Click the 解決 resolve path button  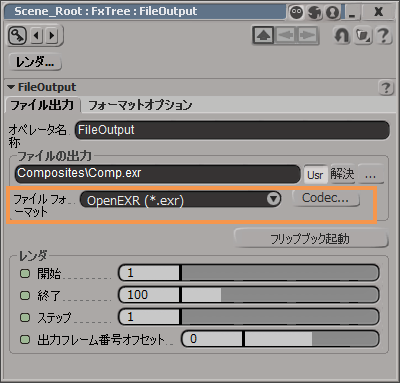click(342, 174)
